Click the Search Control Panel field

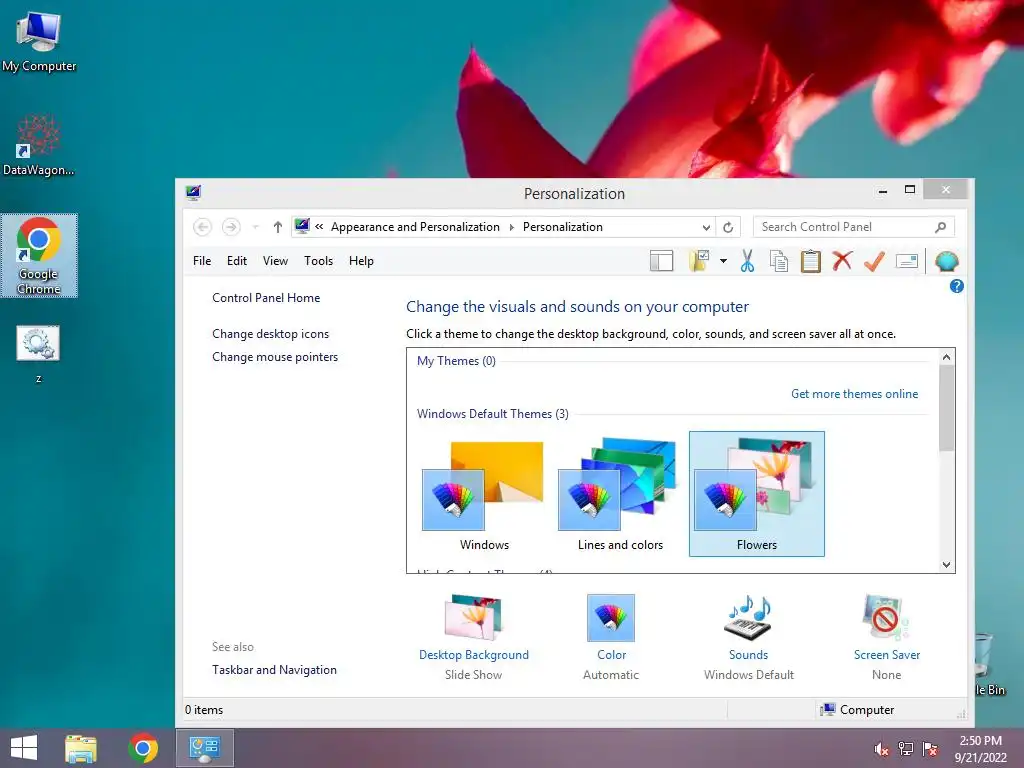(x=854, y=227)
